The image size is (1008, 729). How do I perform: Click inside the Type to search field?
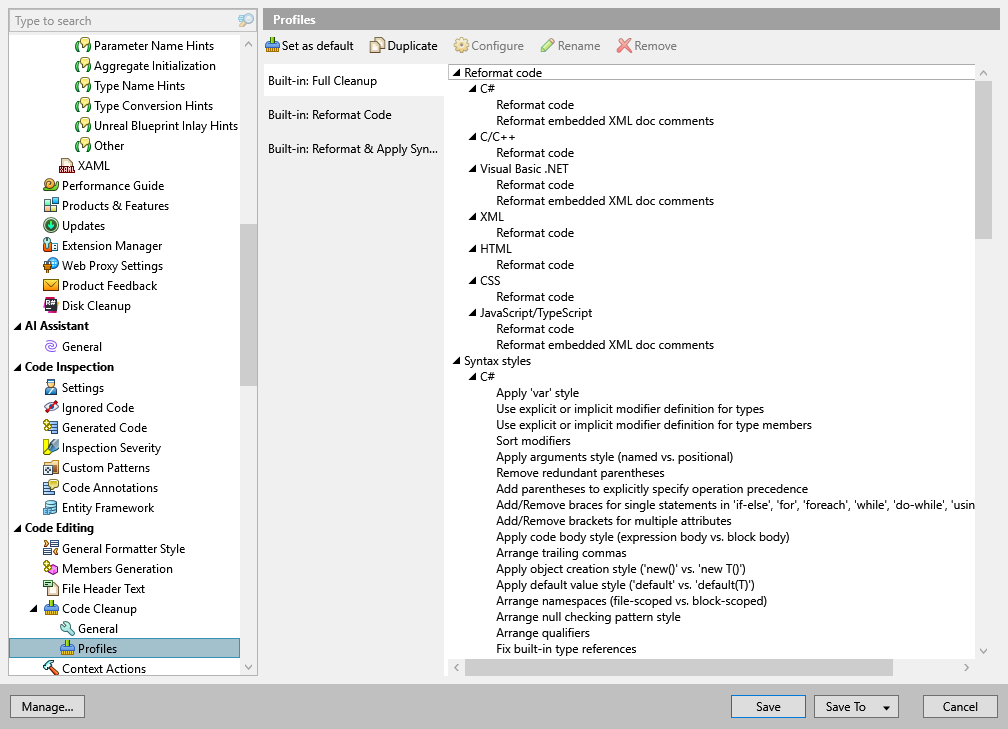click(x=120, y=21)
